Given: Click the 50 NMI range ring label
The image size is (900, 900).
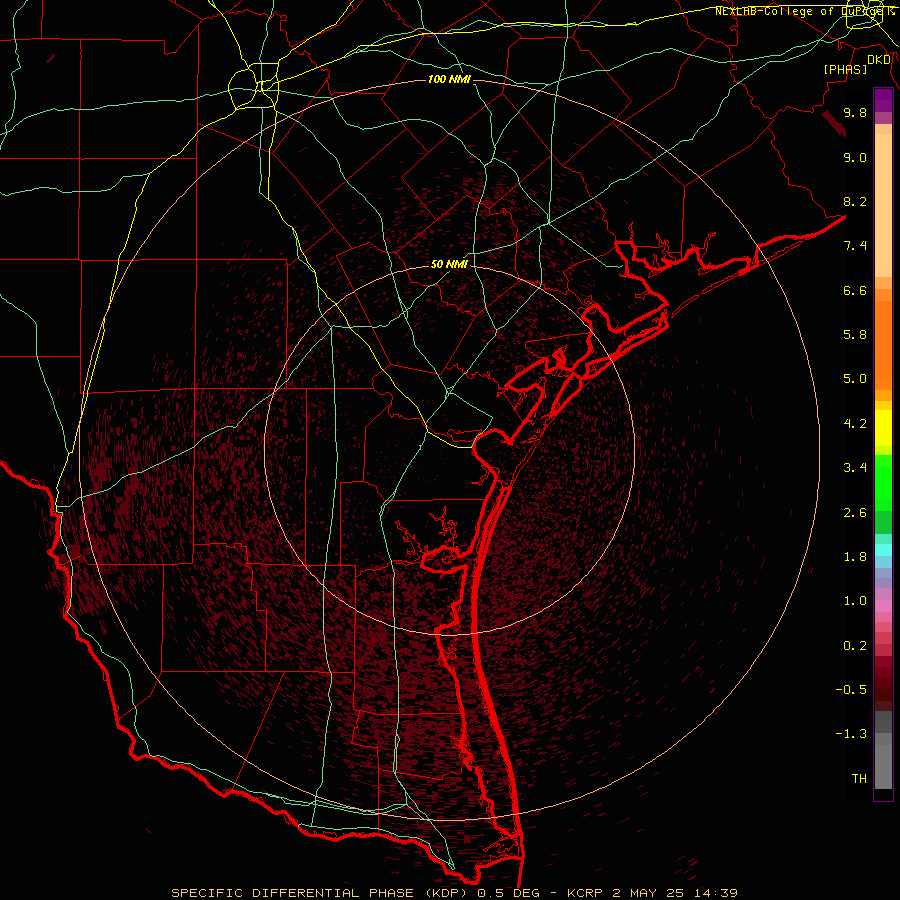Looking at the screenshot, I should (x=449, y=264).
